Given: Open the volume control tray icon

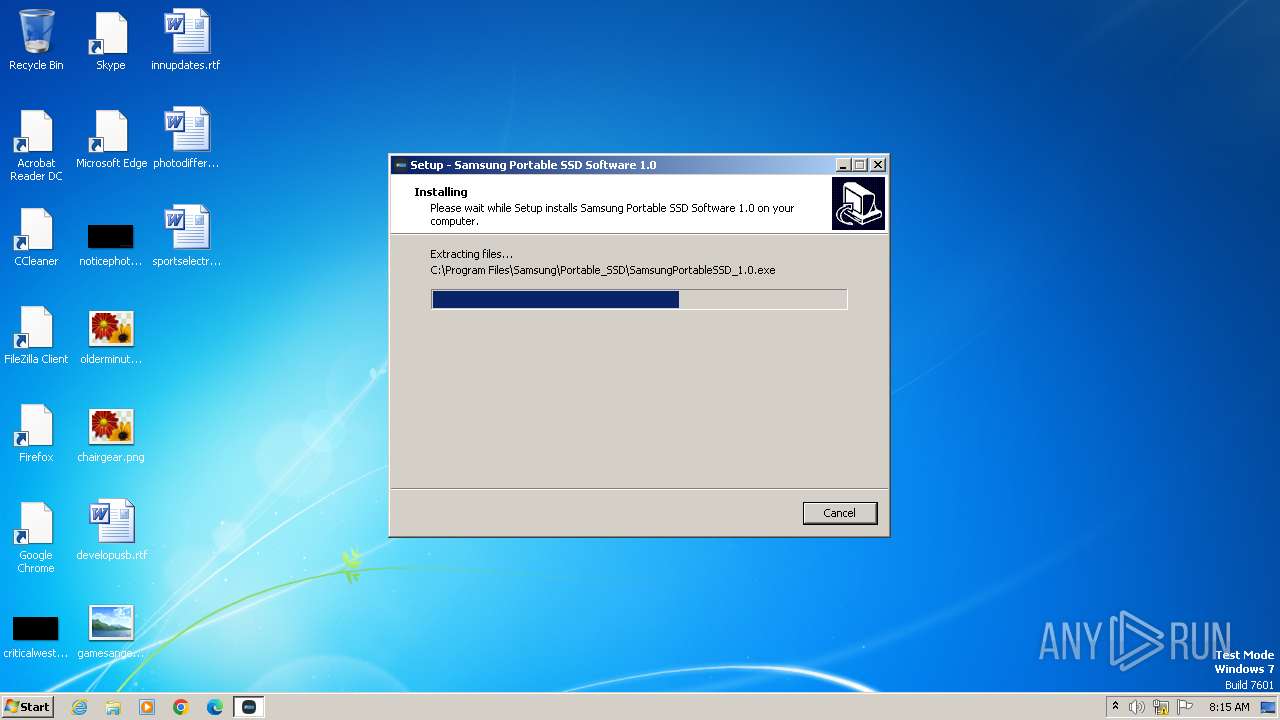Looking at the screenshot, I should (x=1137, y=707).
